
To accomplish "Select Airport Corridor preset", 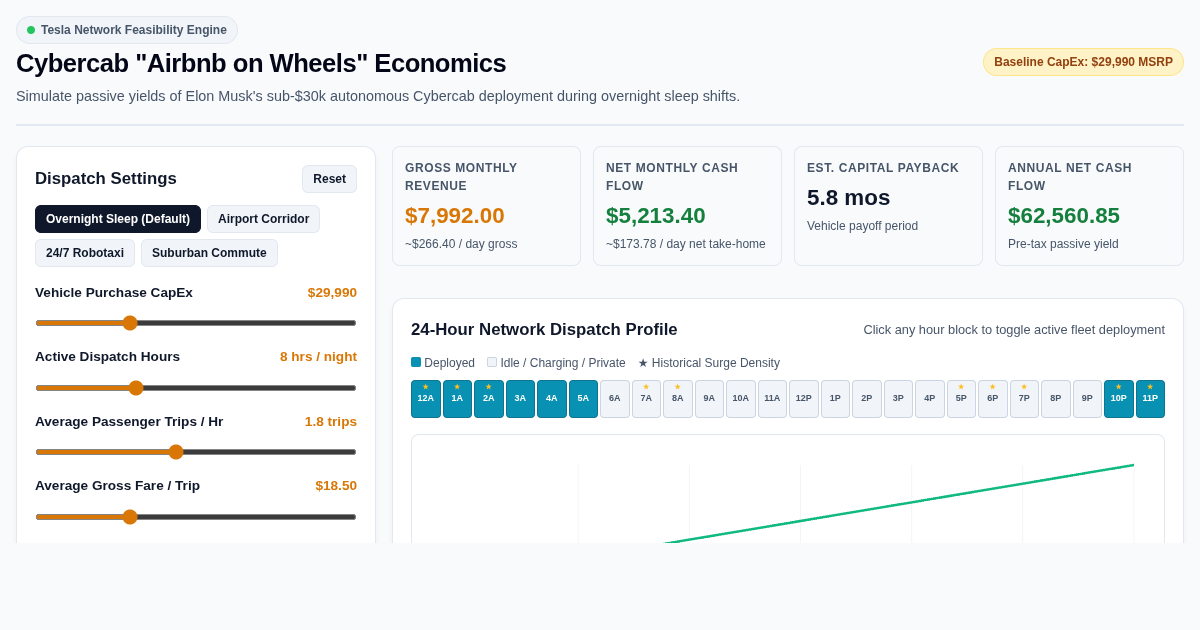I will pyautogui.click(x=264, y=219).
